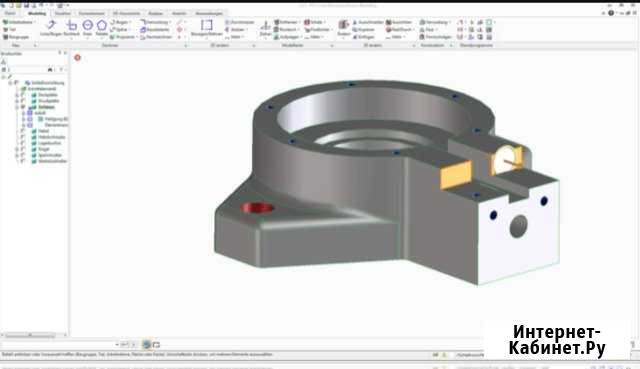
Task: Expand the Deckplatte tree node
Action: 17,95
